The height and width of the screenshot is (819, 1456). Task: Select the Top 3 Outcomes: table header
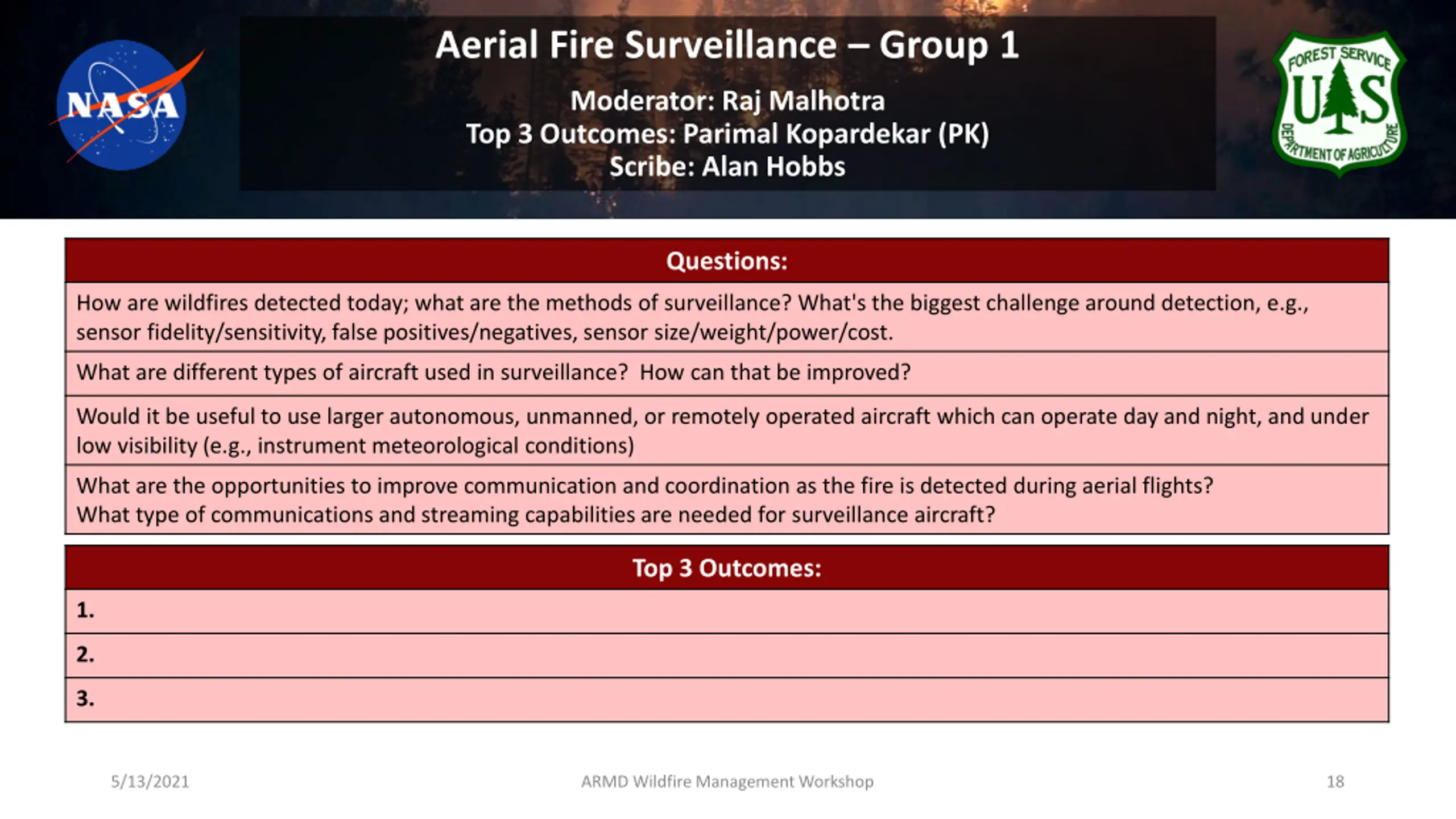coord(727,568)
